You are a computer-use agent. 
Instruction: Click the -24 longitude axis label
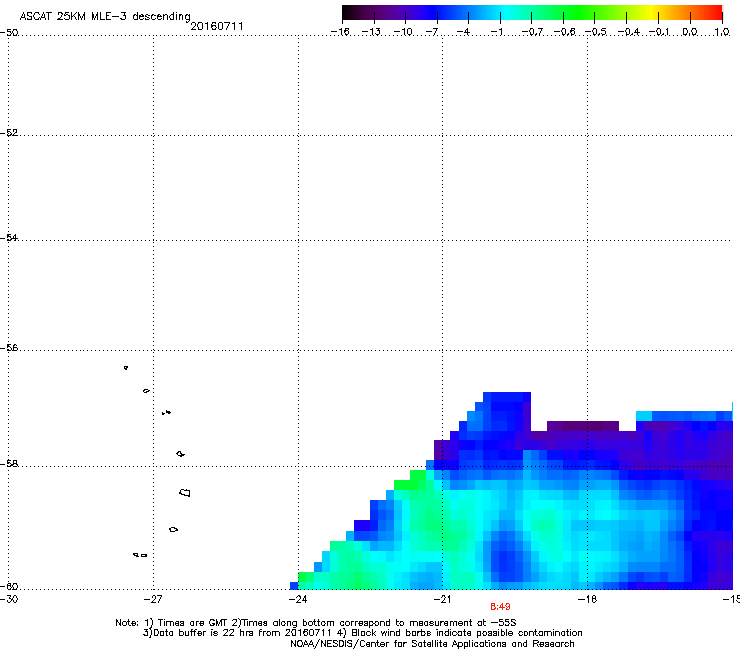(x=297, y=599)
